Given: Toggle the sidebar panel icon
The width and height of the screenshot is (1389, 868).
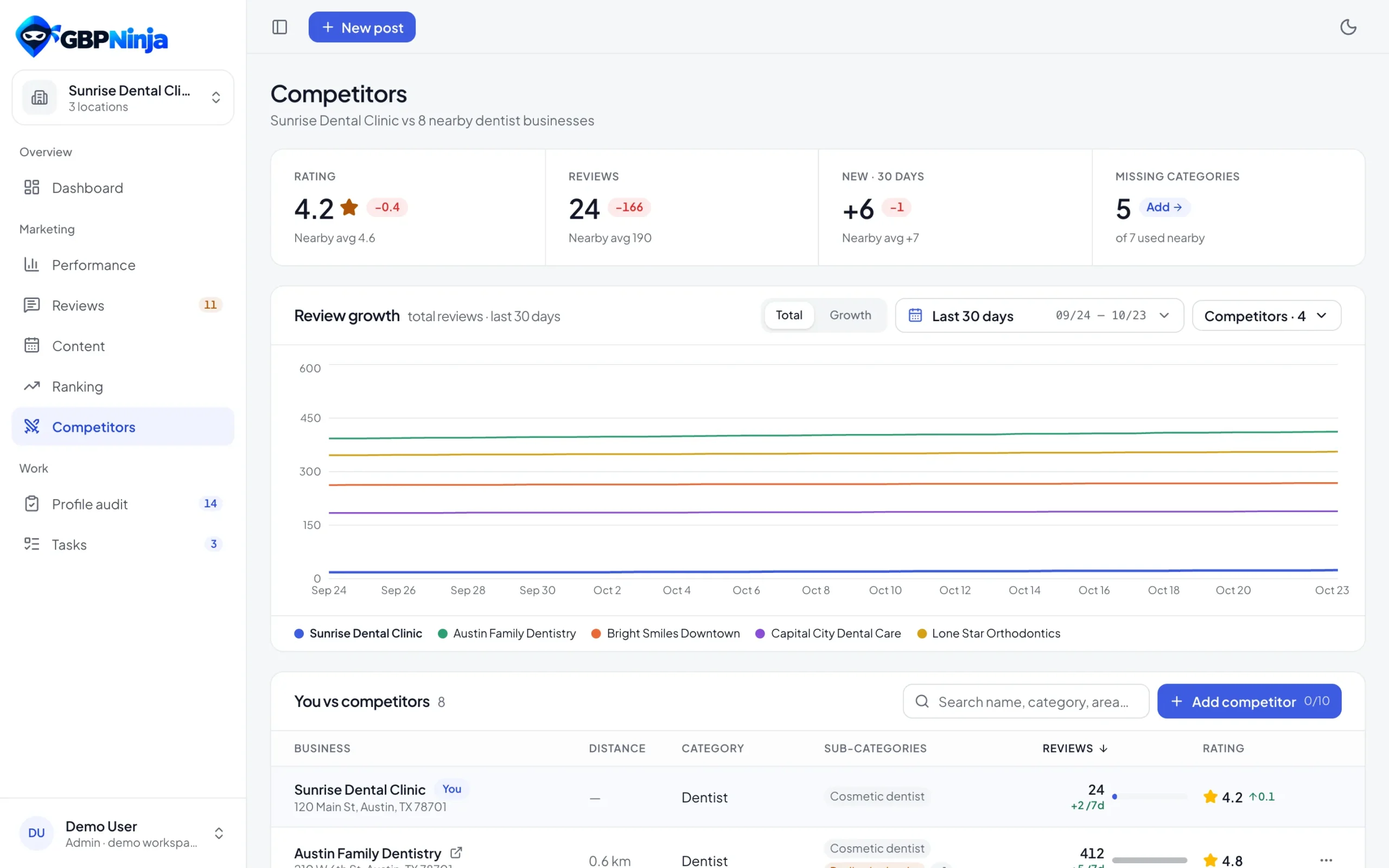Looking at the screenshot, I should [x=279, y=27].
